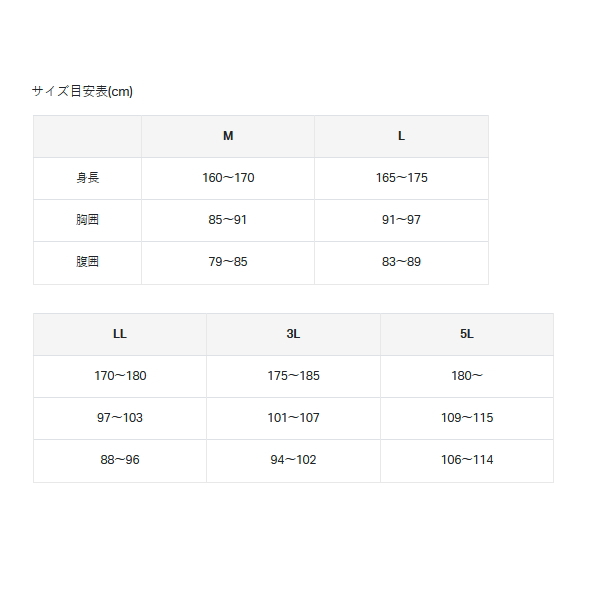
Task: Select the M size column header
Action: 228,136
